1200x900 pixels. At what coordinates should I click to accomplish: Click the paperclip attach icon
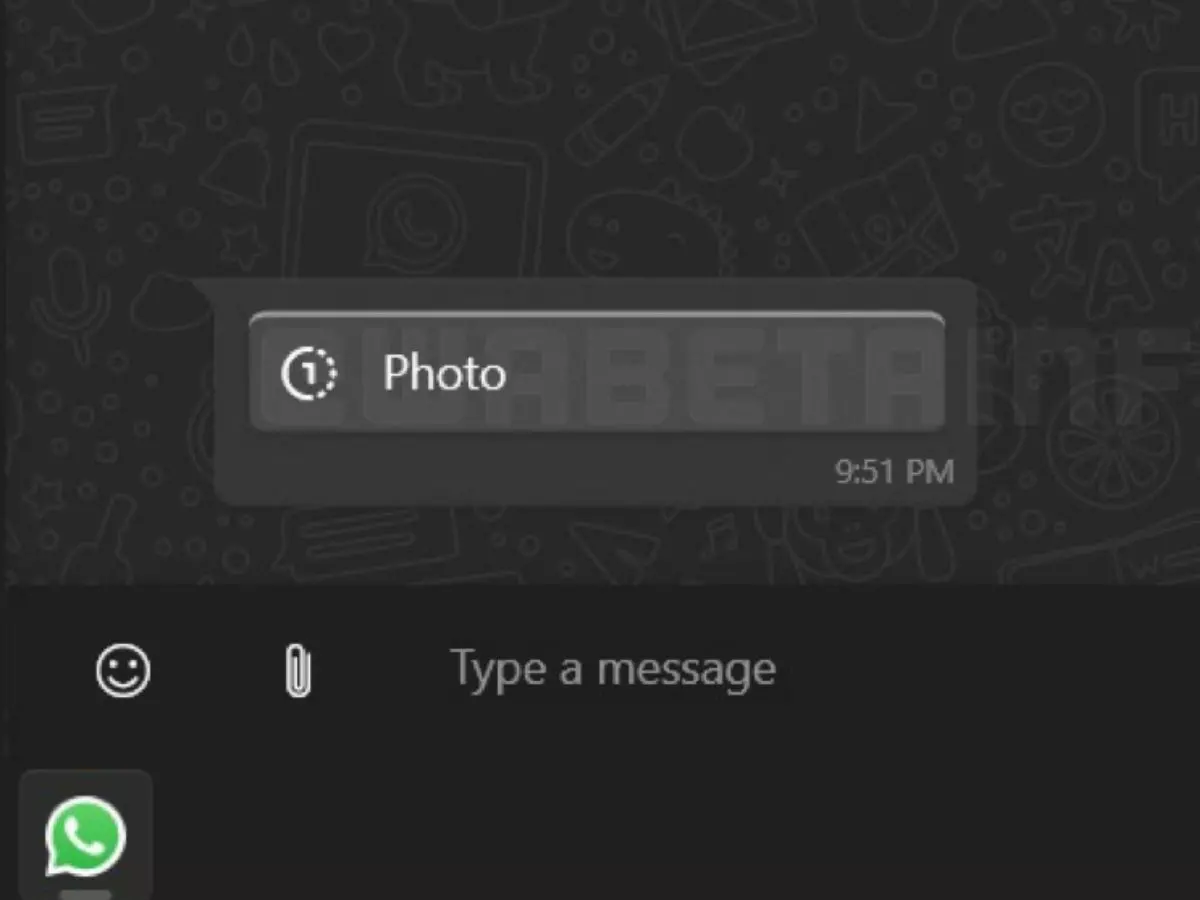[x=297, y=670]
